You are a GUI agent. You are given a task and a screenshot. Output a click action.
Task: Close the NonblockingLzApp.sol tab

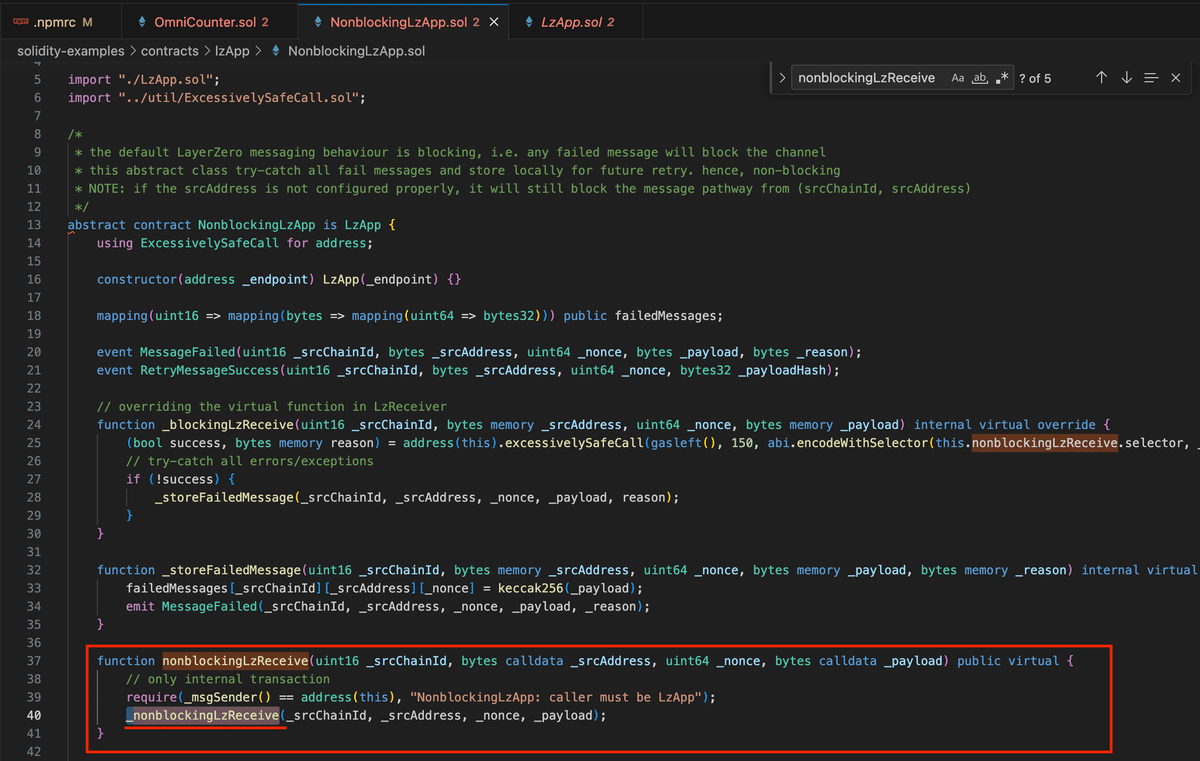pyautogui.click(x=494, y=22)
